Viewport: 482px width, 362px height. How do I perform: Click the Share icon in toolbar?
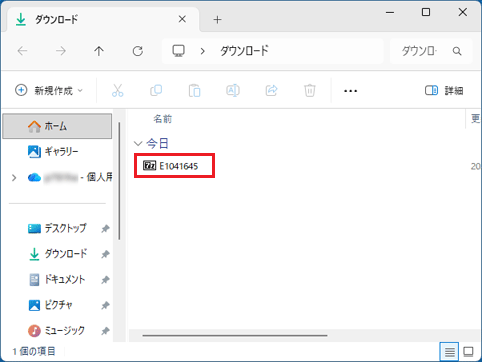271,90
